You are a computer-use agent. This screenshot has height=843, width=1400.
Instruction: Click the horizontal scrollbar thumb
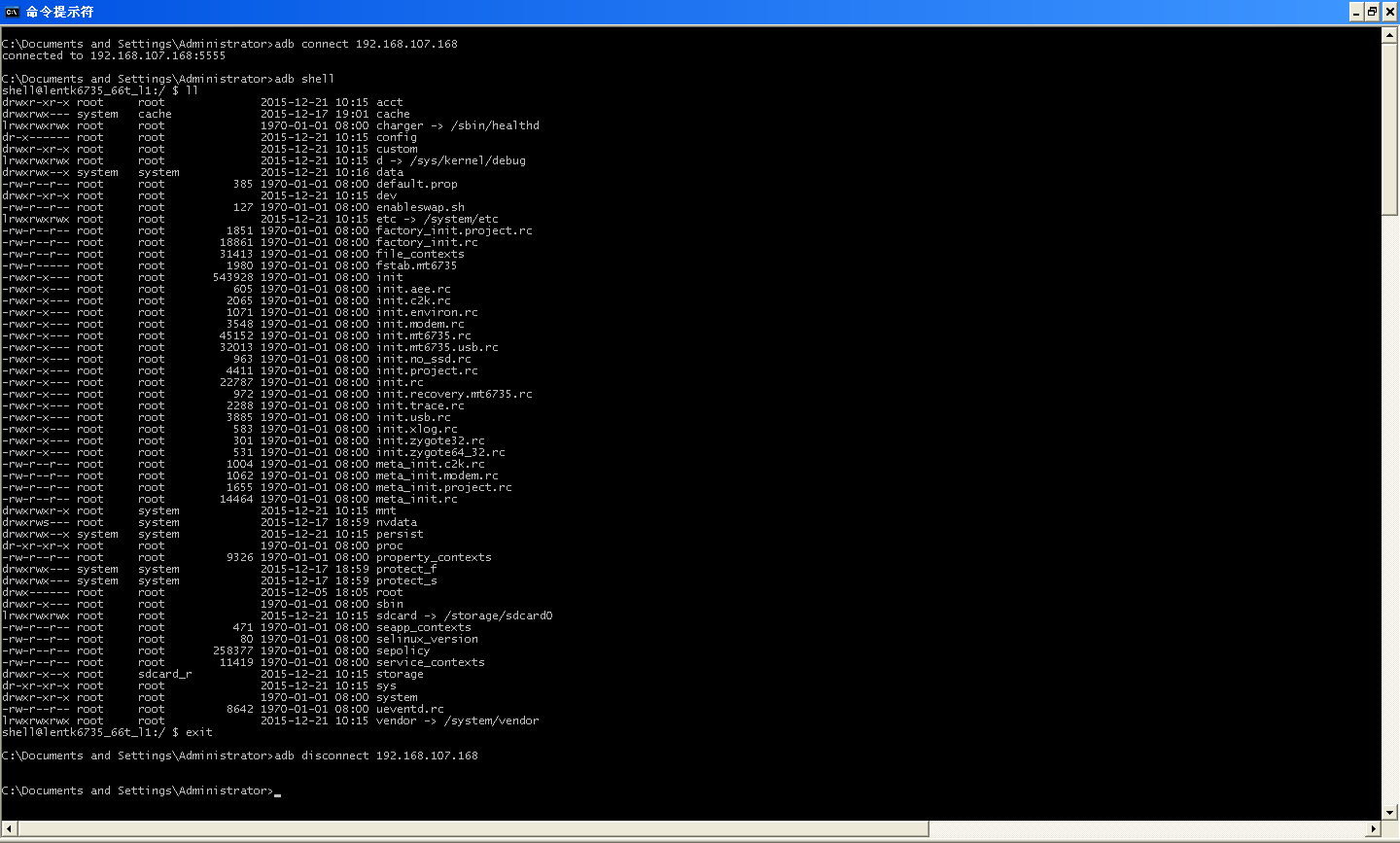(x=473, y=828)
